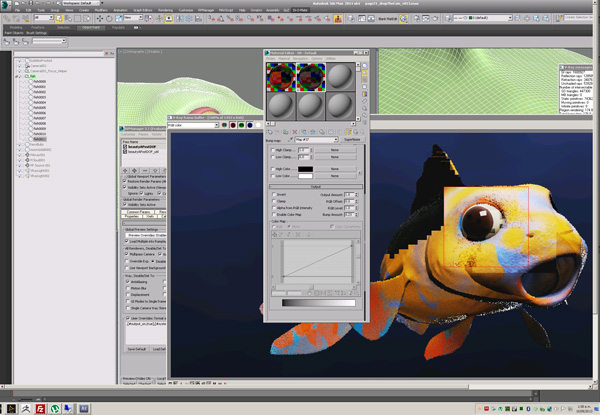Toggle the Clamp checkbox in Output rollout
The width and height of the screenshot is (600, 415).
coord(272,202)
